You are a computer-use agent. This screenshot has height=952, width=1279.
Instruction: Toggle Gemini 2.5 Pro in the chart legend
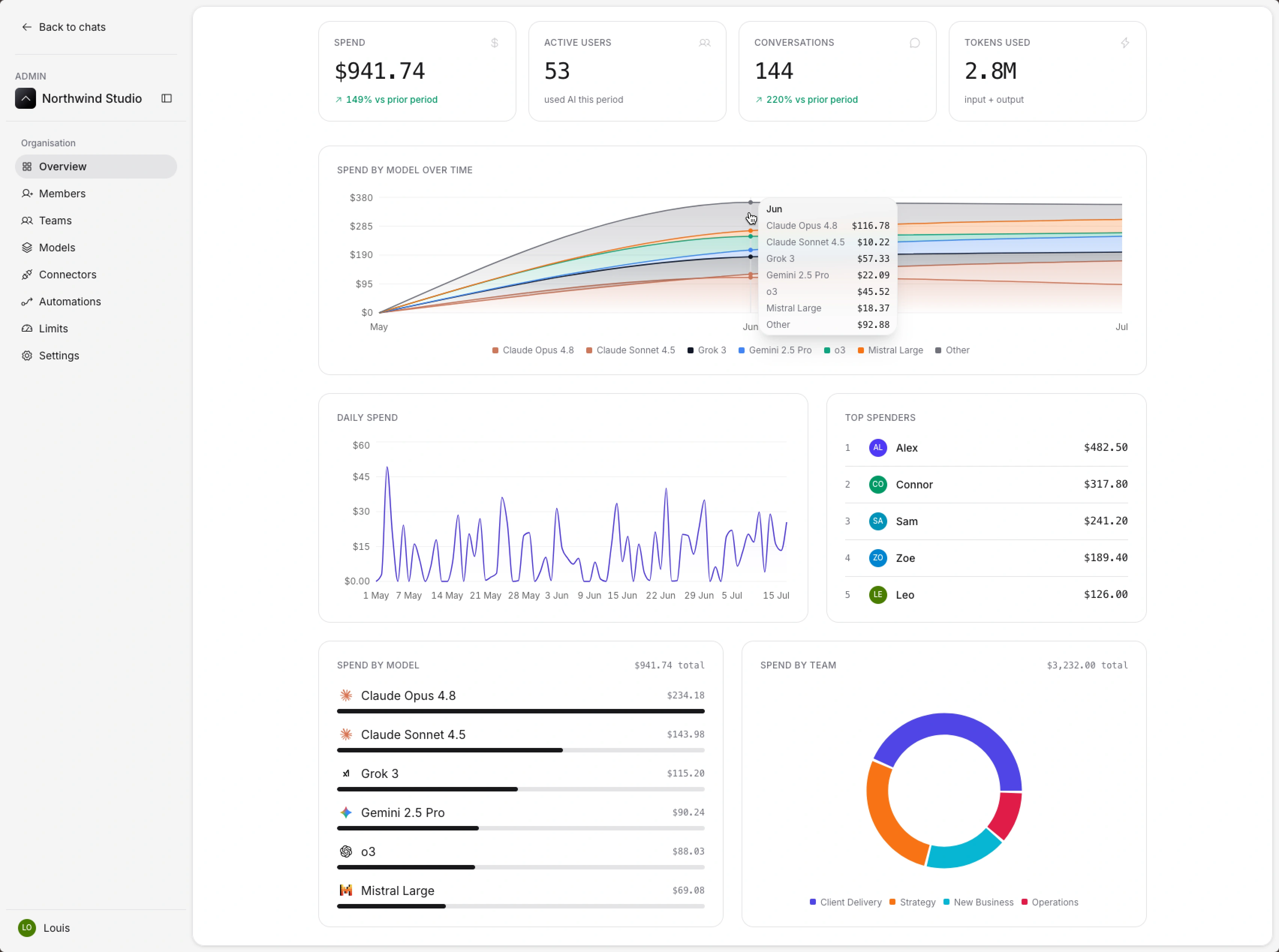pos(775,350)
